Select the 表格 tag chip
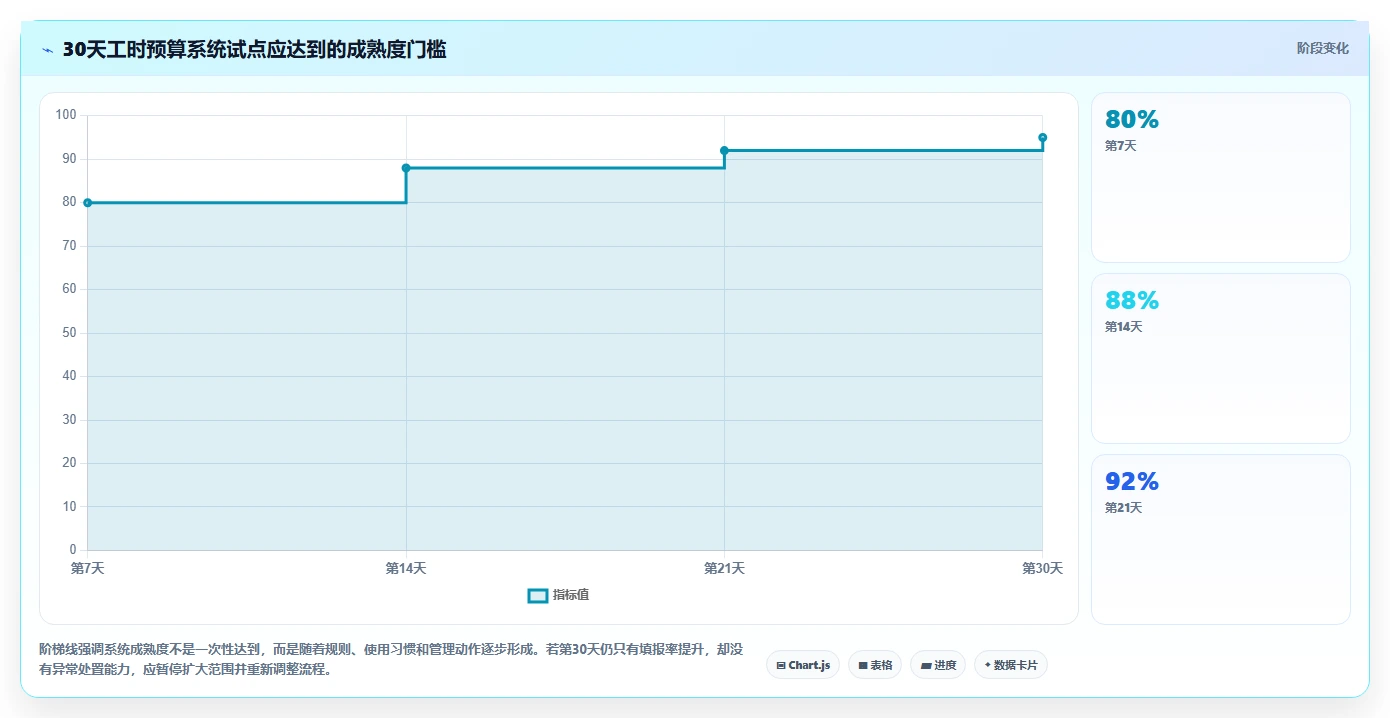Viewport: 1390px width, 718px height. pos(875,665)
